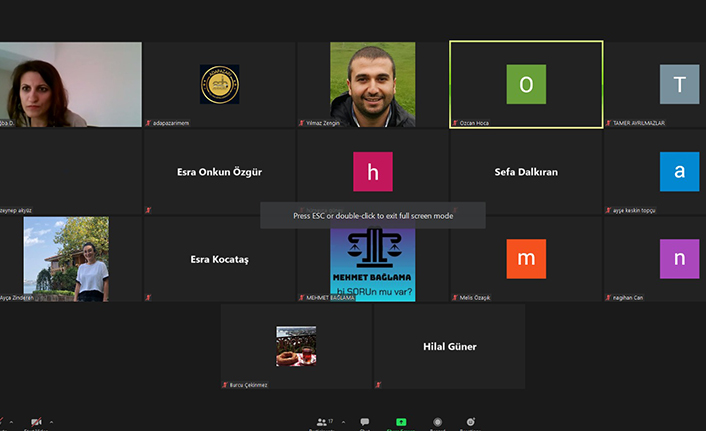Click Melis Özaçık's orange m avatar
Image resolution: width=706 pixels, height=431 pixels.
click(526, 259)
